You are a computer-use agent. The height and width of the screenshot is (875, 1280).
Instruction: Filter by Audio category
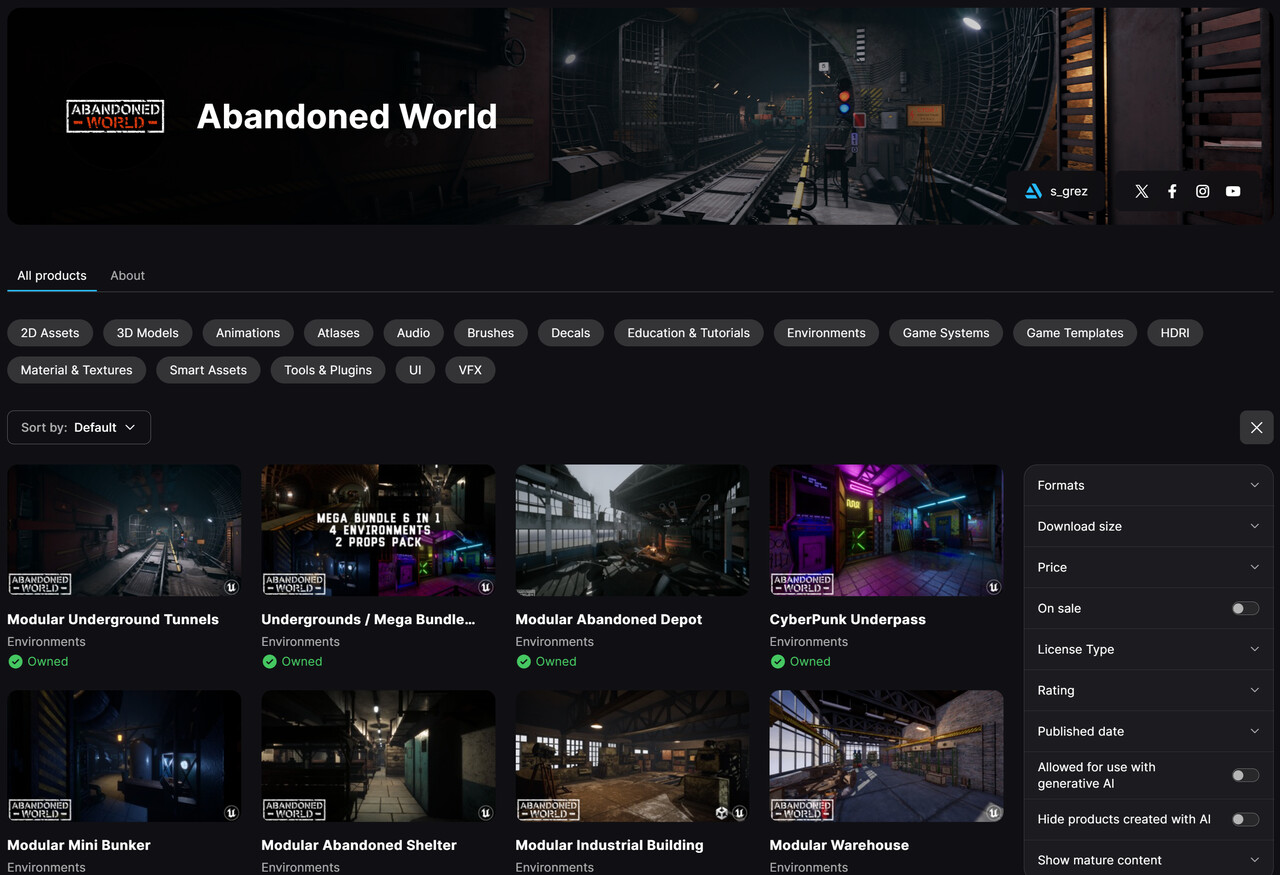413,333
